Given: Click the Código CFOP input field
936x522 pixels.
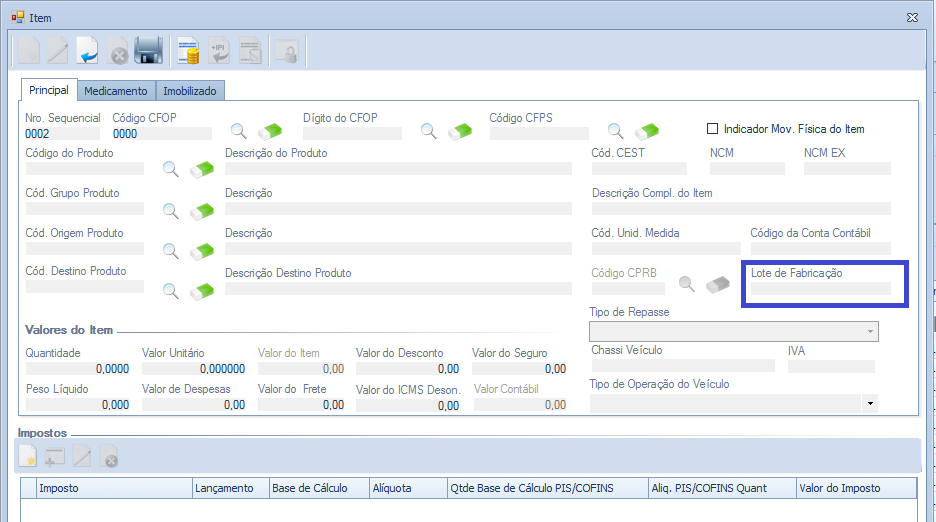Looking at the screenshot, I should point(162,134).
